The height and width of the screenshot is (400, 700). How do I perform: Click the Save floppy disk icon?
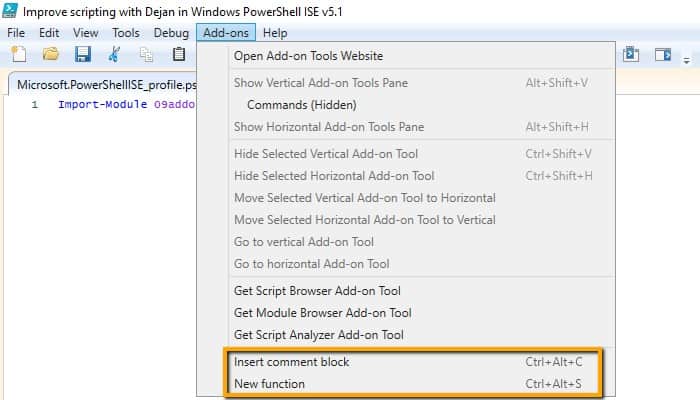[x=83, y=54]
